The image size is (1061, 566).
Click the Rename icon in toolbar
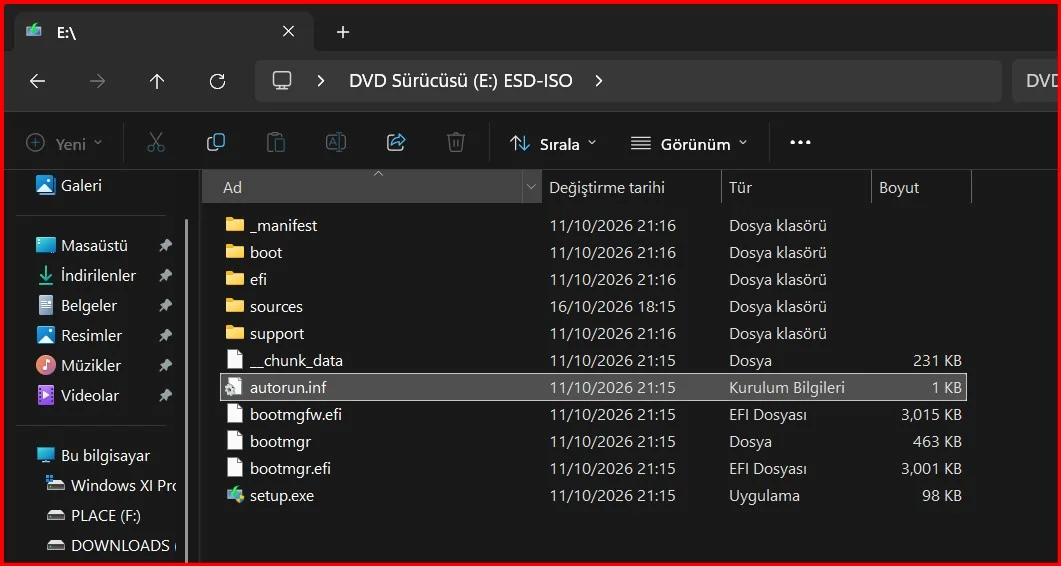pos(336,142)
